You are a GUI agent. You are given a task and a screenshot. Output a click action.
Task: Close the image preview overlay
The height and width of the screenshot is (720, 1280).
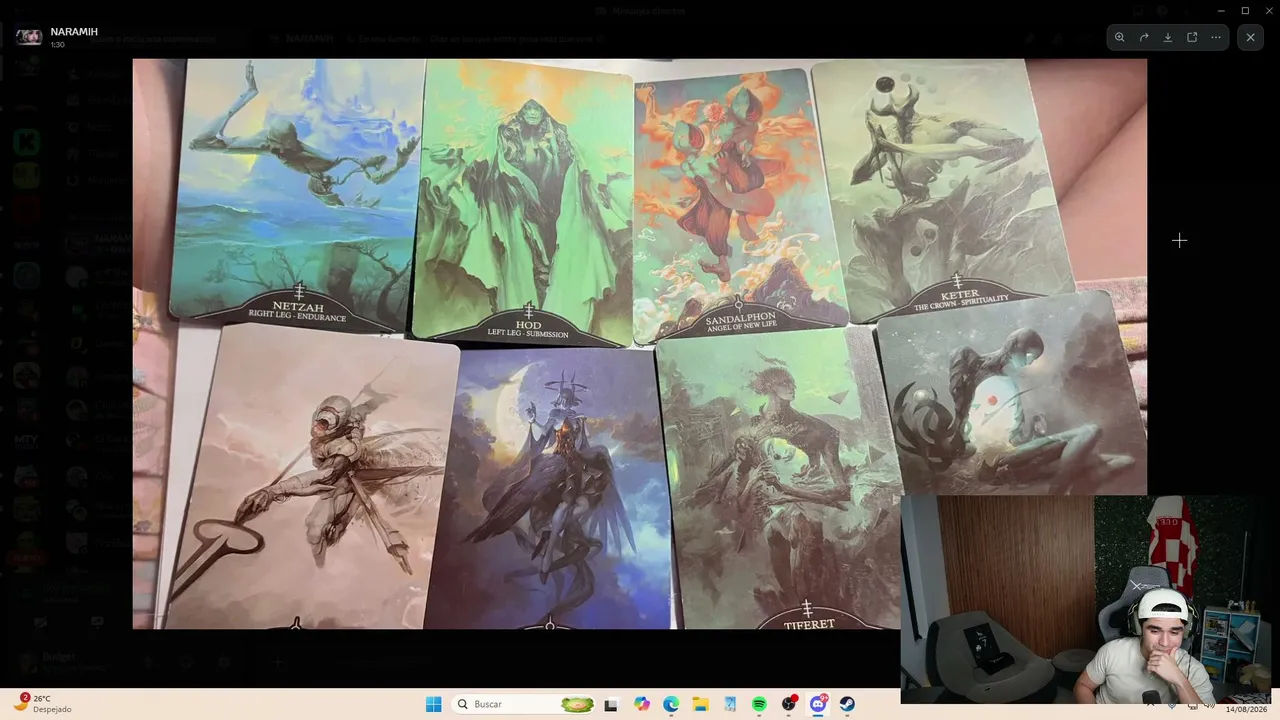pyautogui.click(x=1250, y=37)
